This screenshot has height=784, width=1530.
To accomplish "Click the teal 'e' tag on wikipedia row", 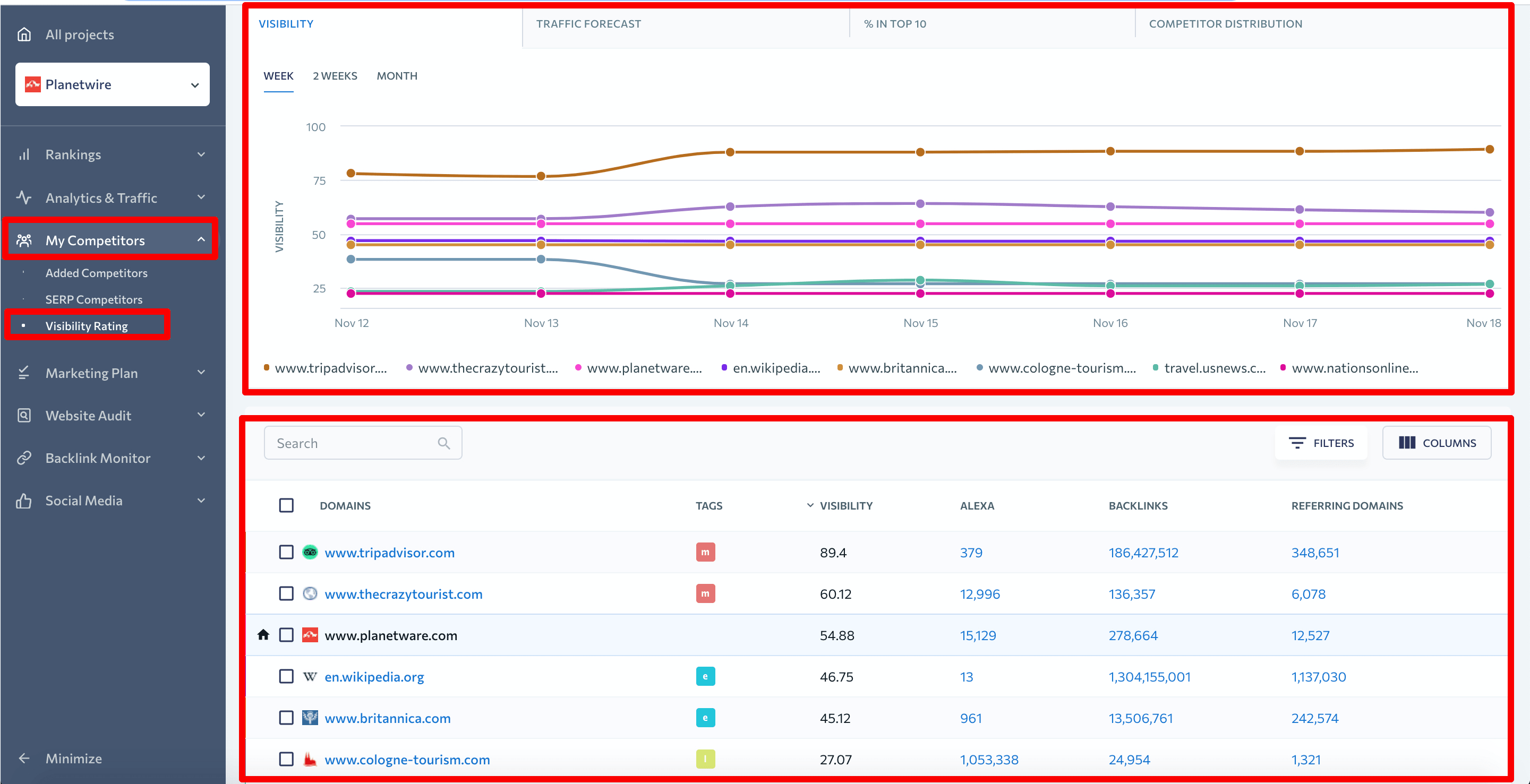I will pyautogui.click(x=706, y=677).
